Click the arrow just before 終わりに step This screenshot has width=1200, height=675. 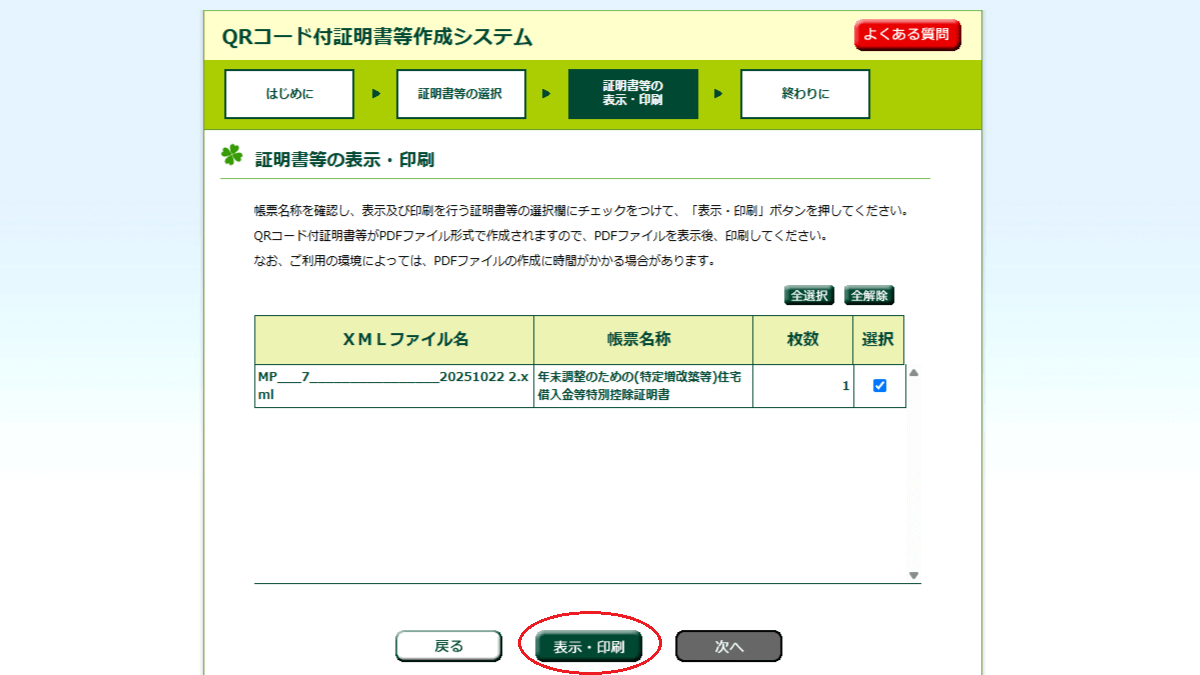tap(718, 94)
